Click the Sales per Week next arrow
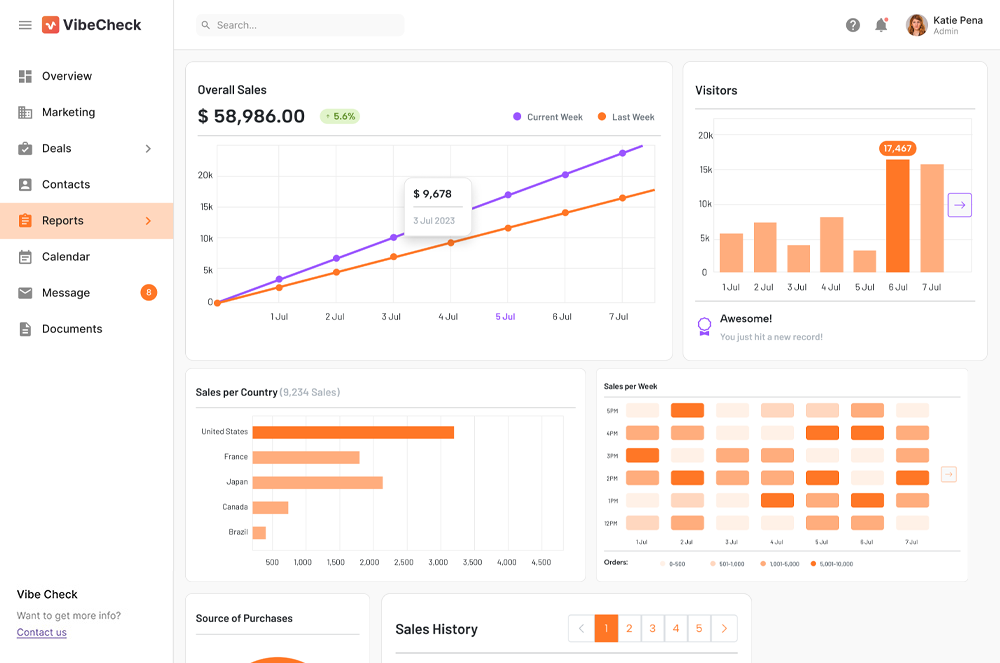 coord(949,474)
